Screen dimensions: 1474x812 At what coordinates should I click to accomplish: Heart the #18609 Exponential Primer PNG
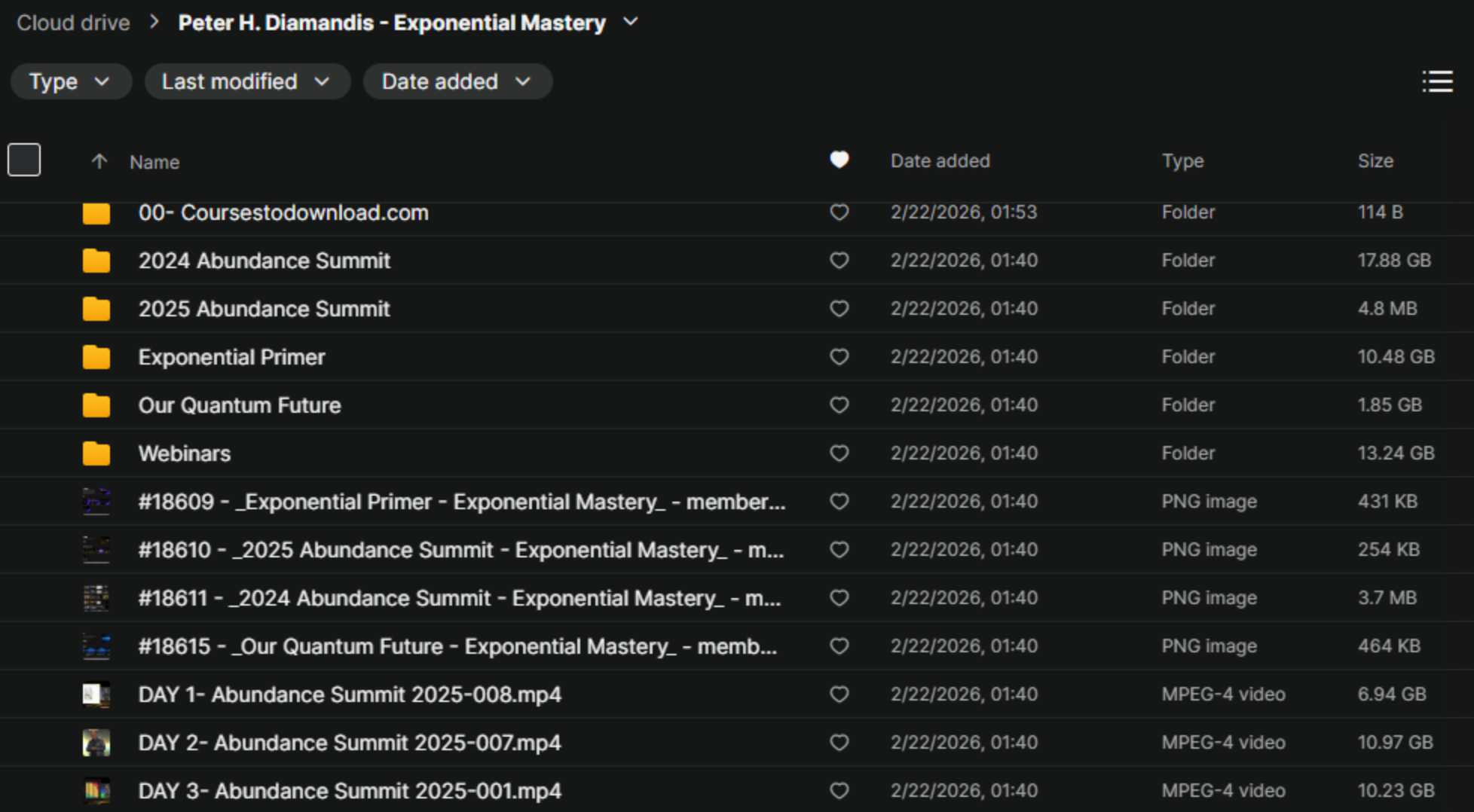coord(839,501)
